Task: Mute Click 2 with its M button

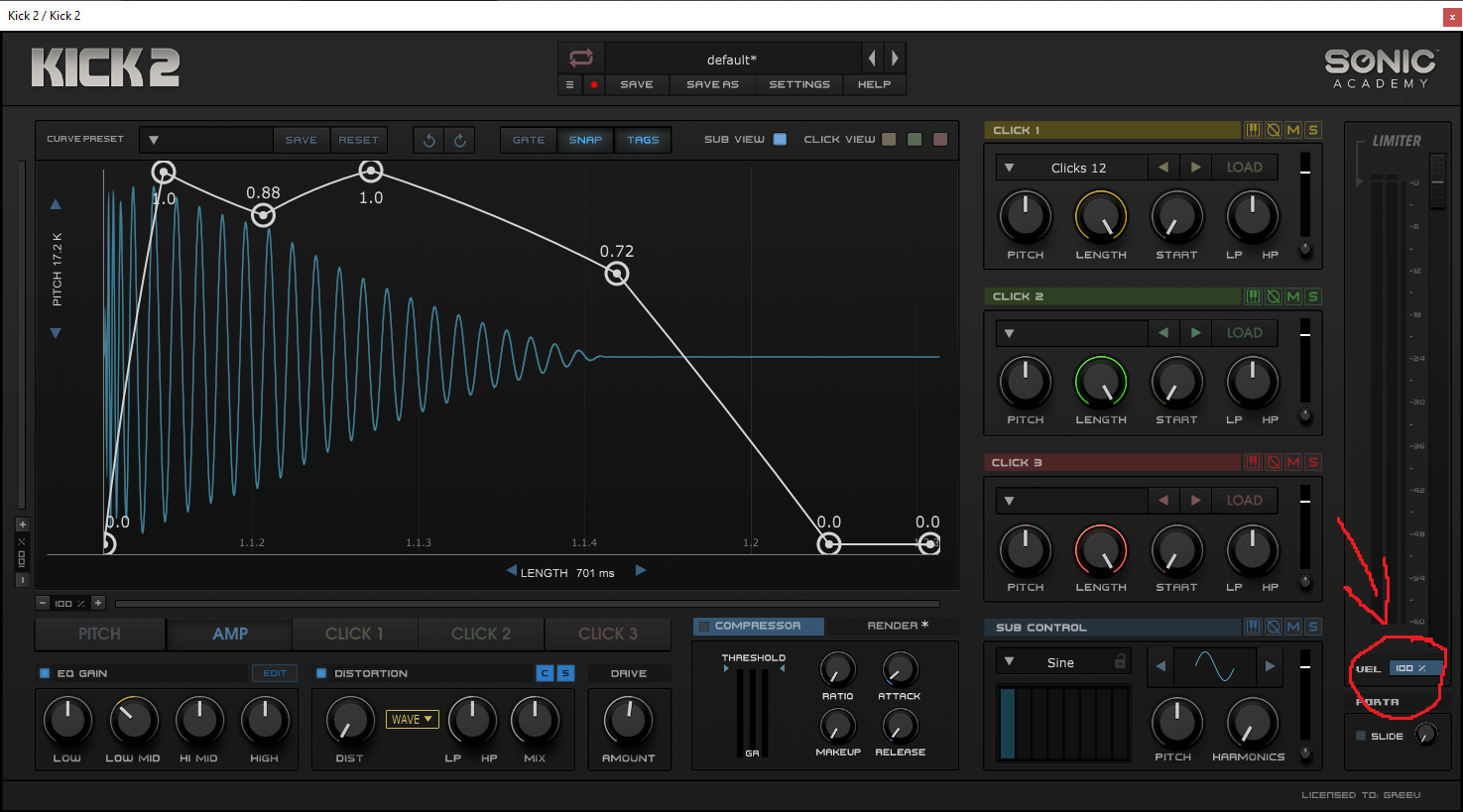Action: point(1293,296)
